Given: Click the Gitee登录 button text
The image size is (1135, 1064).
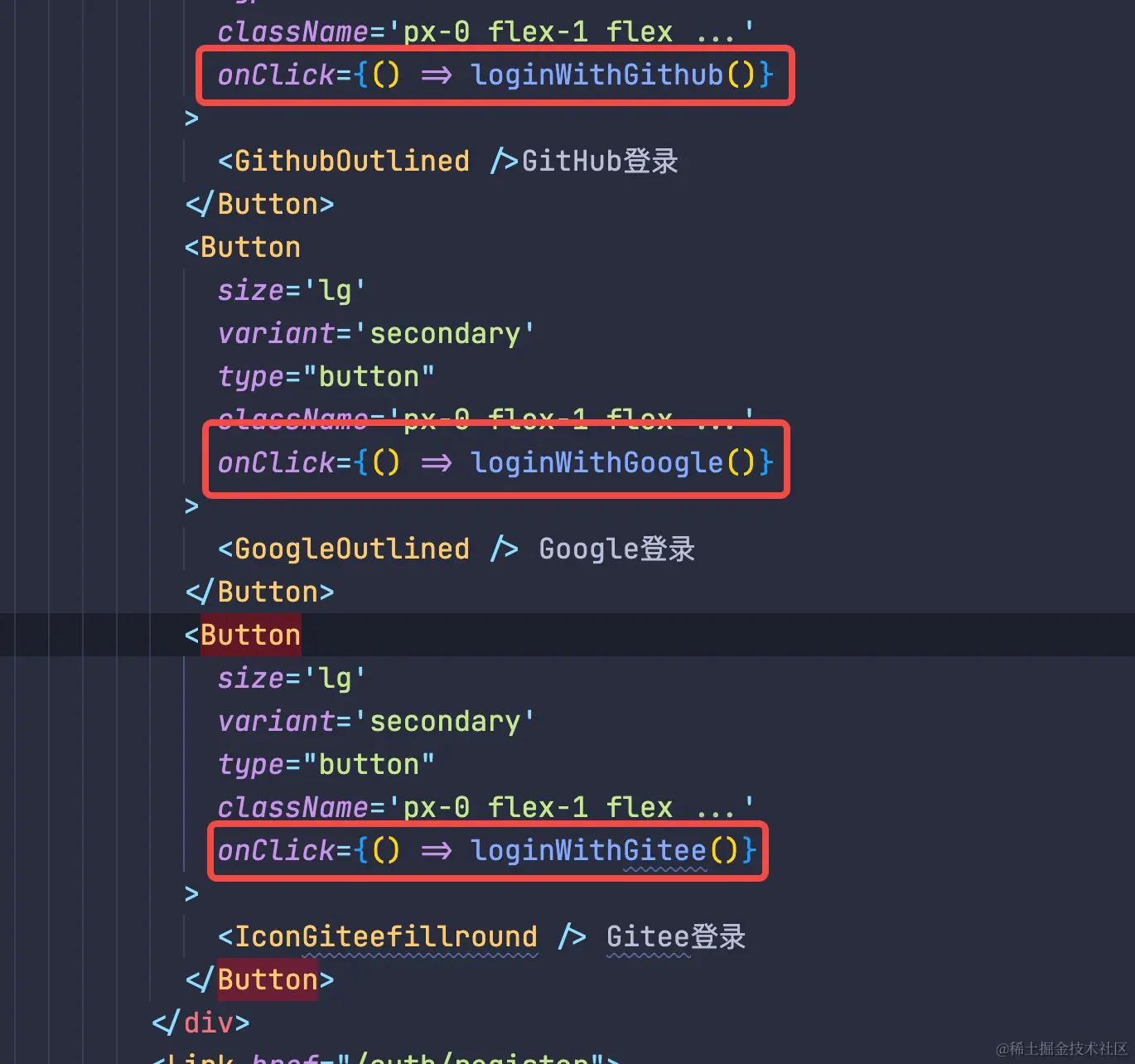Looking at the screenshot, I should (x=675, y=936).
